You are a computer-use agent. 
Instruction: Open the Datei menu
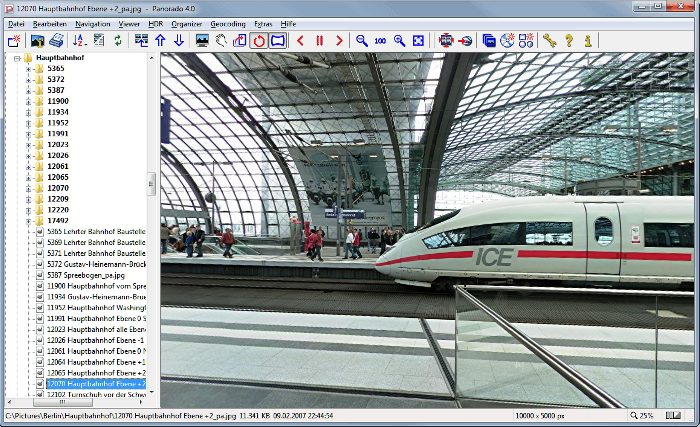tap(16, 24)
